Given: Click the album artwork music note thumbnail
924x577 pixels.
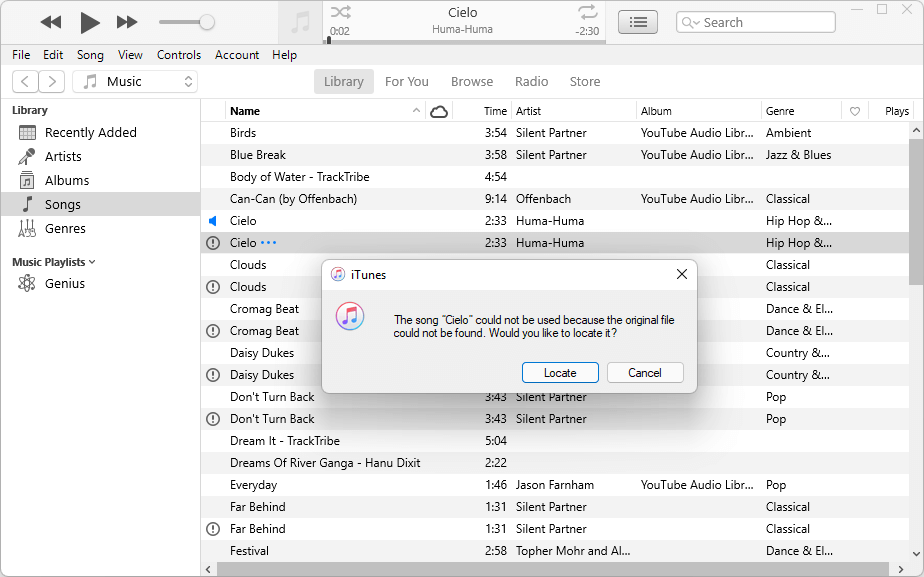Looking at the screenshot, I should click(x=301, y=22).
